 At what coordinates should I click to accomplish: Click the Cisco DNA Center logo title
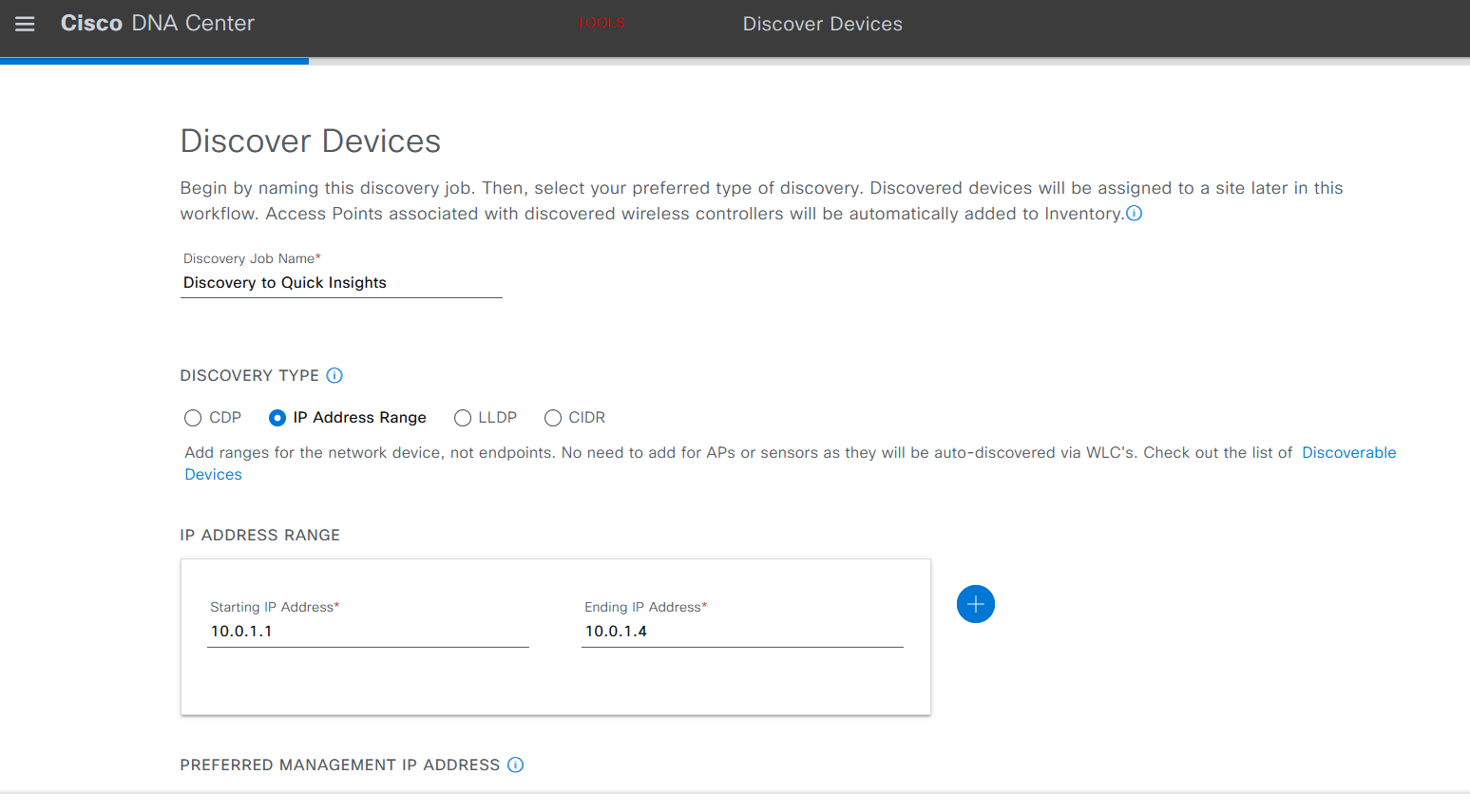point(158,24)
